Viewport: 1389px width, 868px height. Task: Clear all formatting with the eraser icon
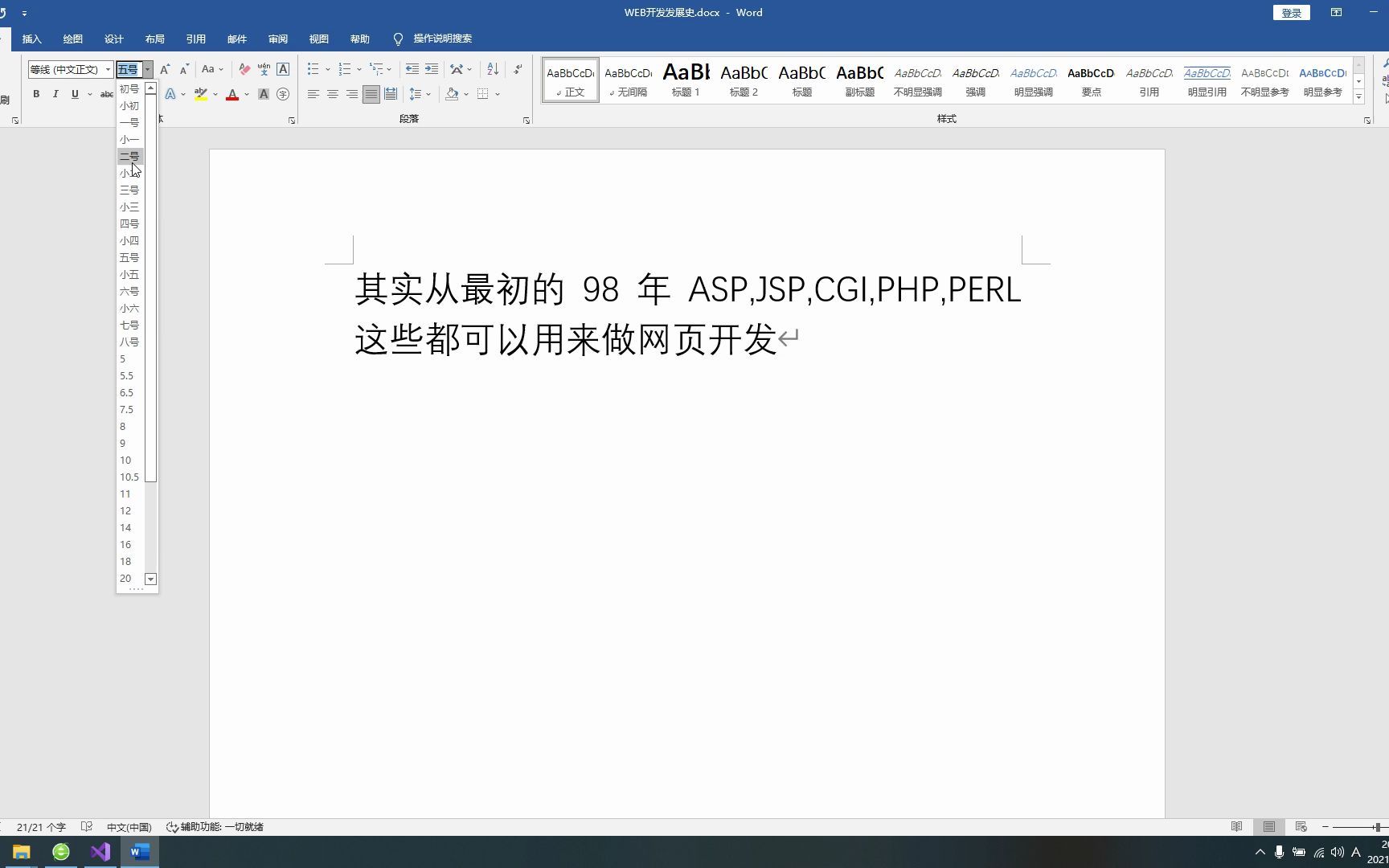244,69
